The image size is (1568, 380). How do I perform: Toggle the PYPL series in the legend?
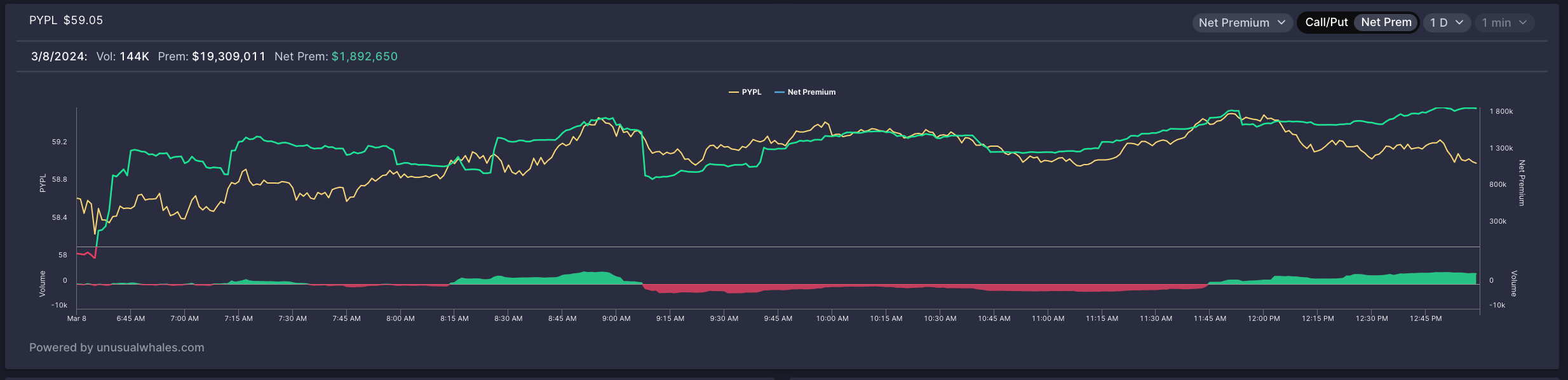tap(745, 92)
